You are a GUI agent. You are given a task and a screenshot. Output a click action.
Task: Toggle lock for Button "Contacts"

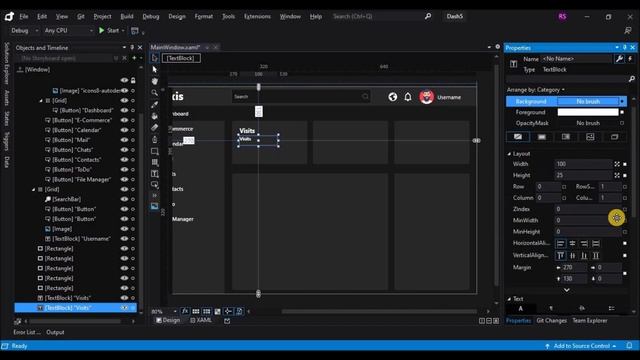click(x=133, y=160)
